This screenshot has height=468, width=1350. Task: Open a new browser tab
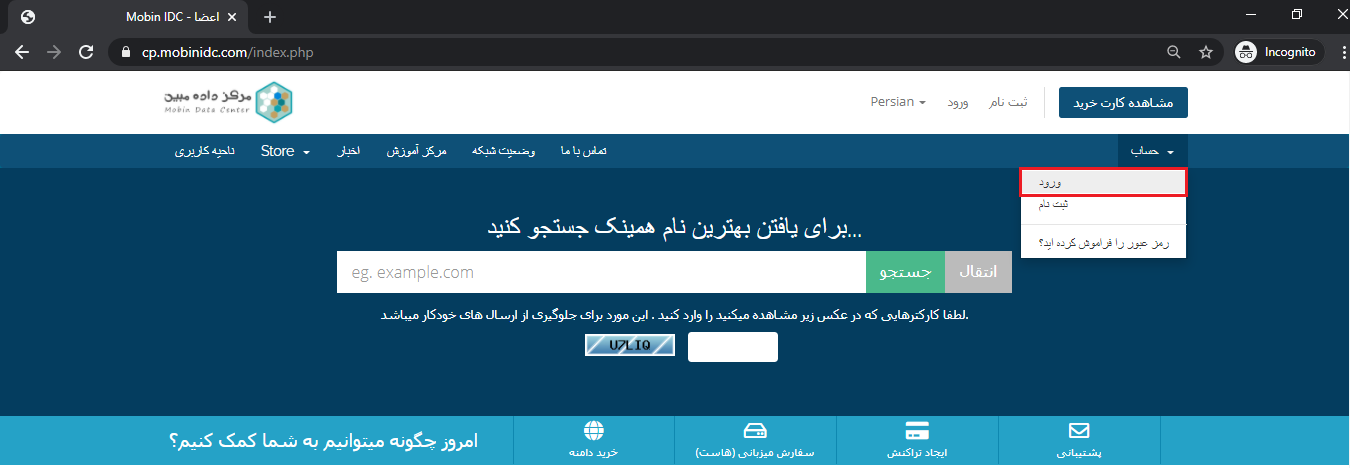point(270,17)
